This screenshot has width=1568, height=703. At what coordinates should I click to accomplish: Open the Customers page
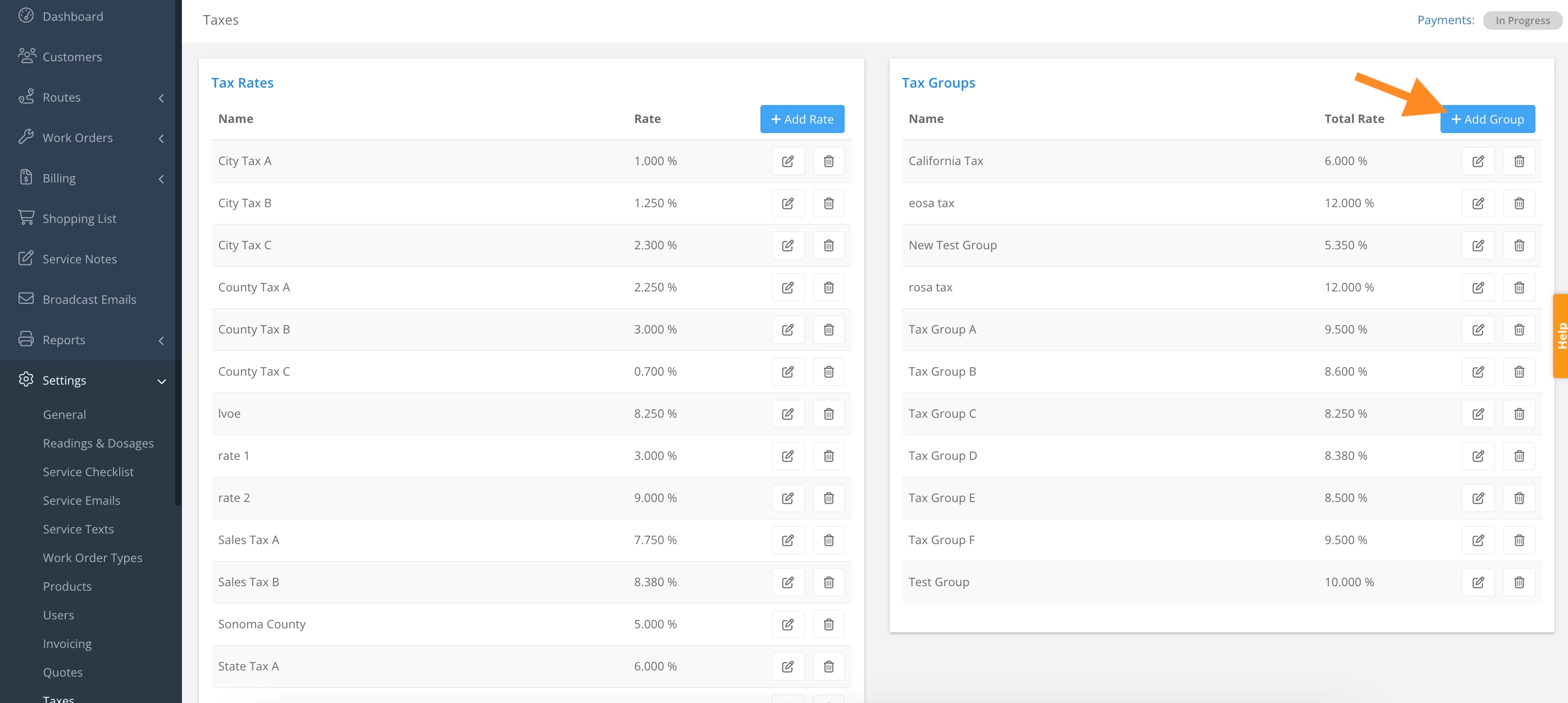(x=72, y=57)
